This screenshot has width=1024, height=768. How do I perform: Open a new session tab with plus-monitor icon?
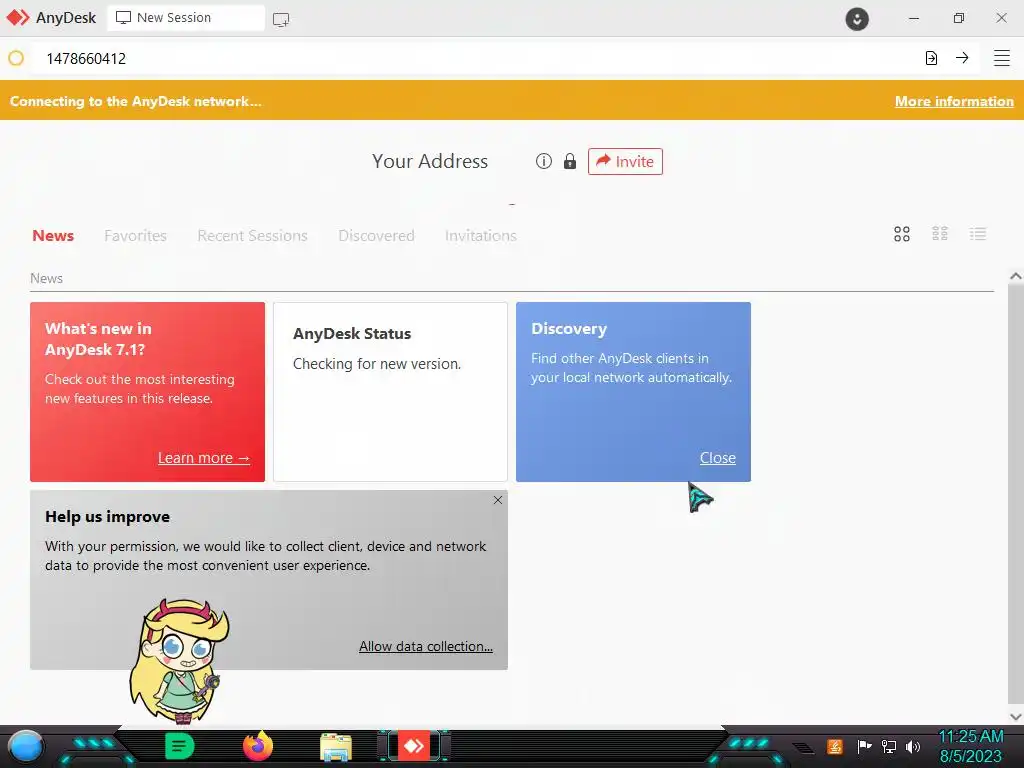[x=281, y=20]
